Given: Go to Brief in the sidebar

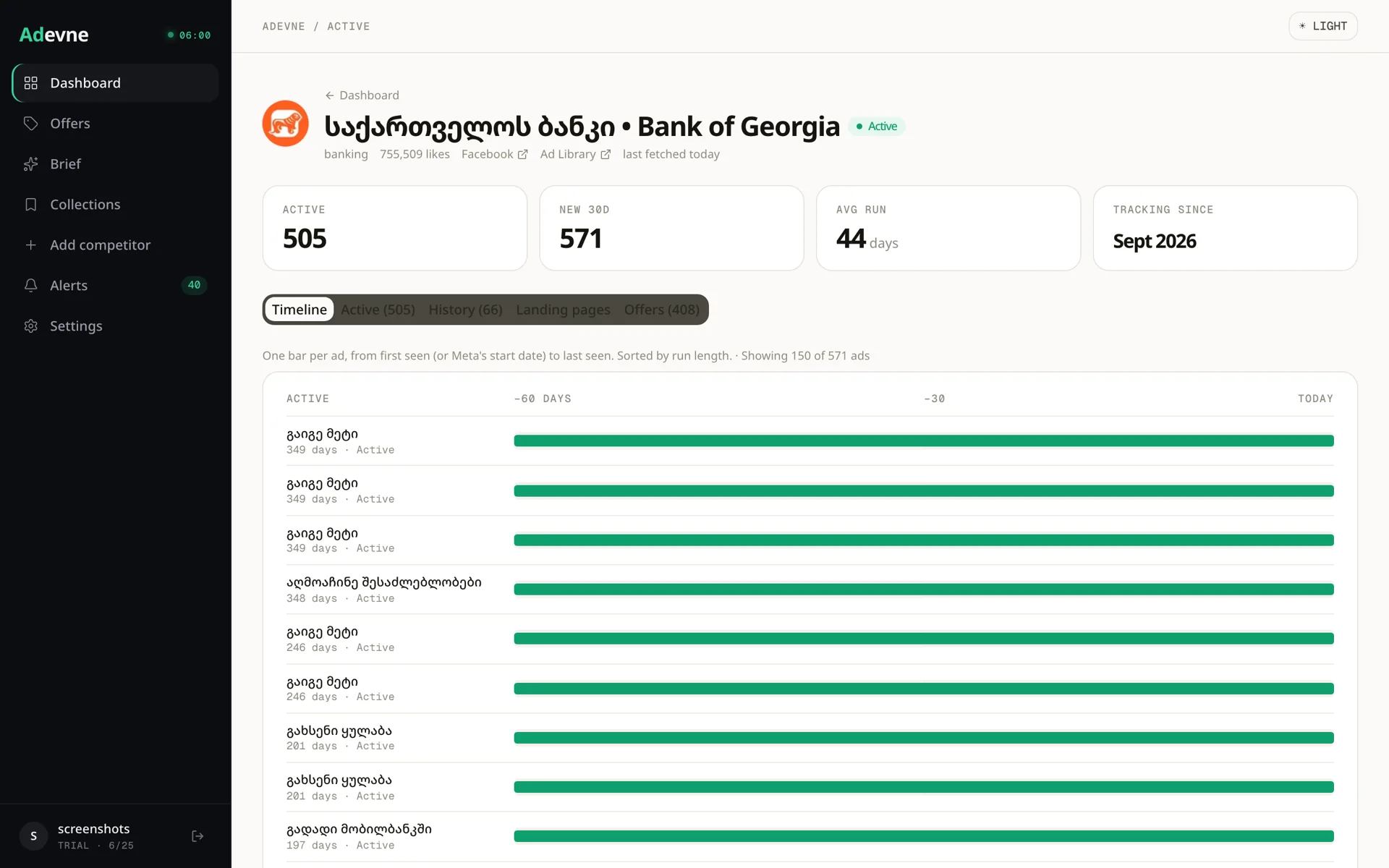Looking at the screenshot, I should pyautogui.click(x=115, y=164).
